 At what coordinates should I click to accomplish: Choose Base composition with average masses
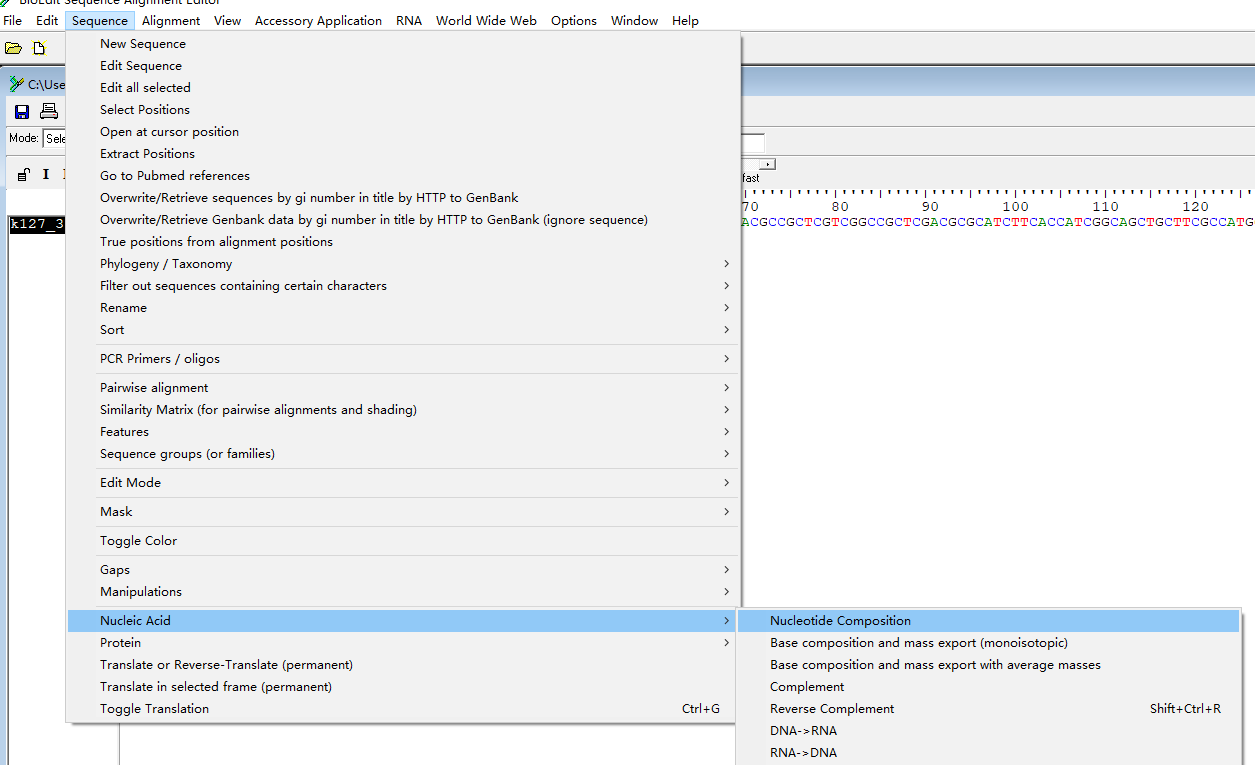pos(988,665)
